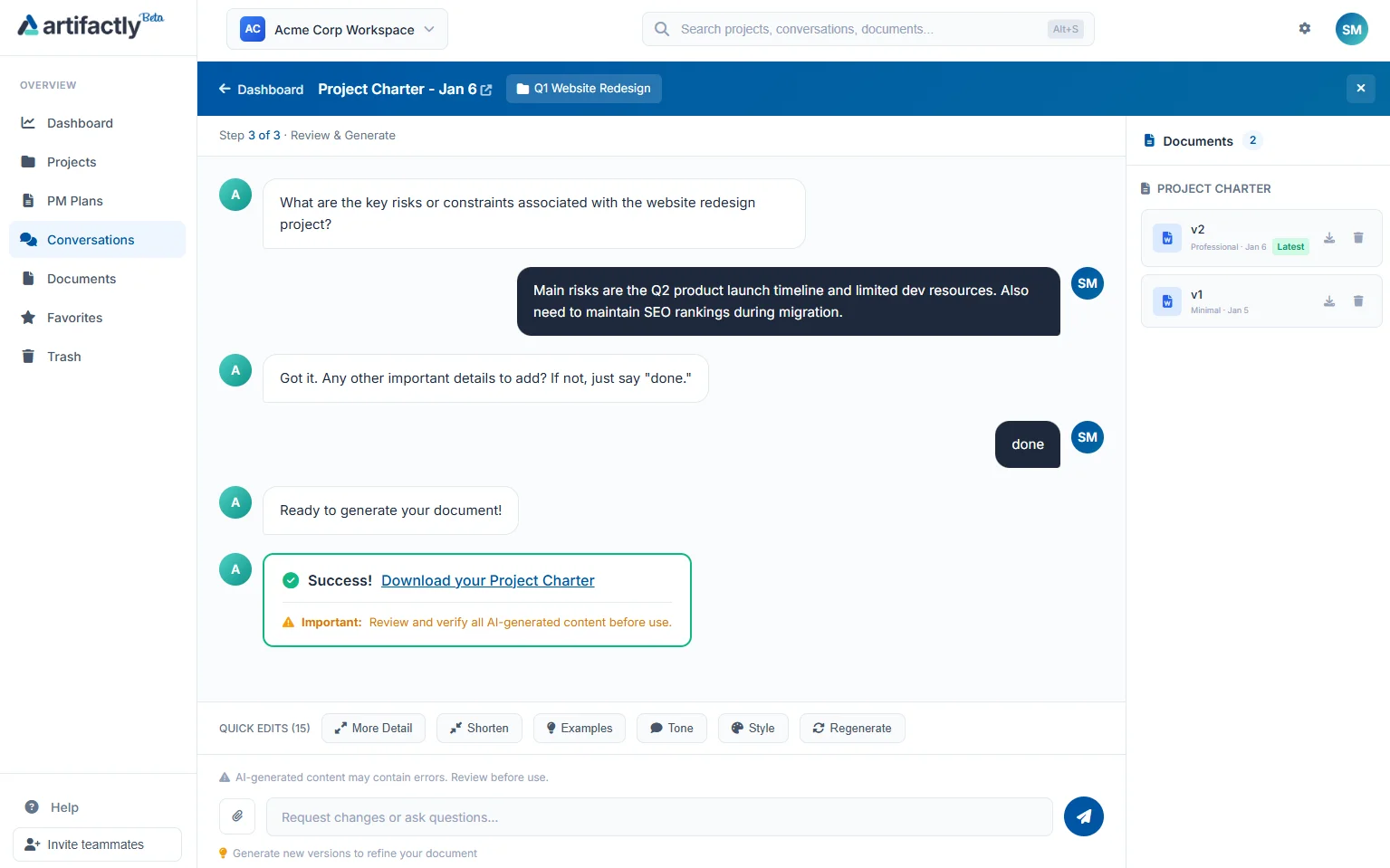Screen dimensions: 1390x868
Task: Delete the v1 Minimal document
Action: point(1357,301)
